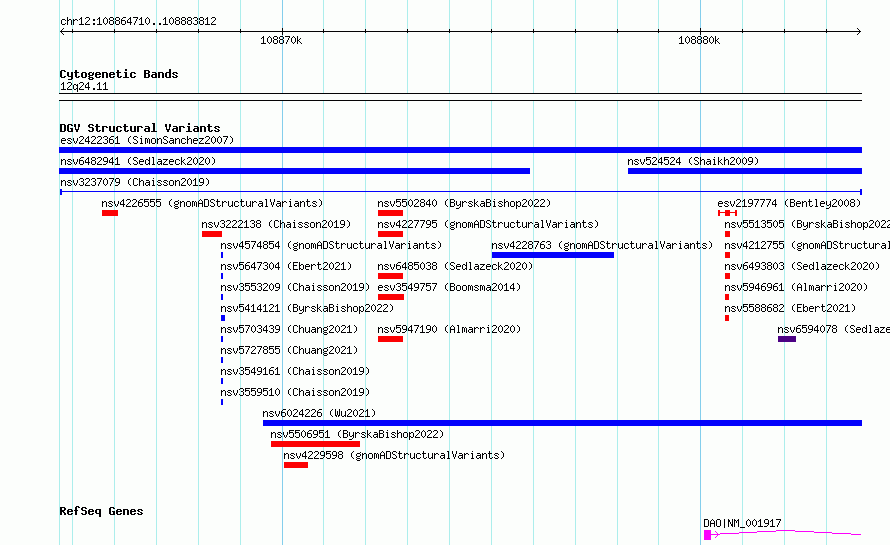Click the esv3549757 (Boomsma2014) label
The height and width of the screenshot is (545, 890).
point(449,287)
